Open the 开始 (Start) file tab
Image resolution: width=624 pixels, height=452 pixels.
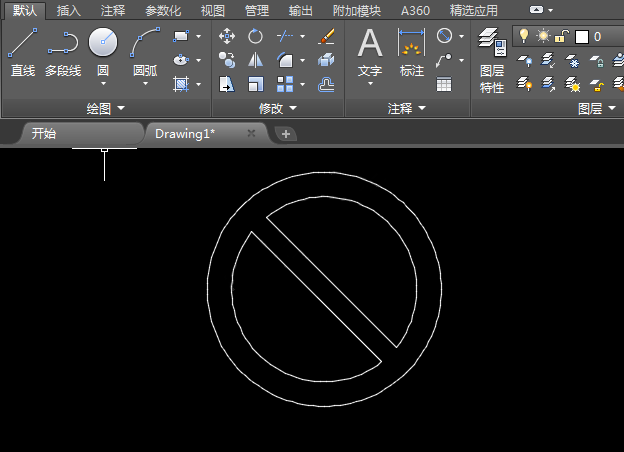pyautogui.click(x=81, y=133)
